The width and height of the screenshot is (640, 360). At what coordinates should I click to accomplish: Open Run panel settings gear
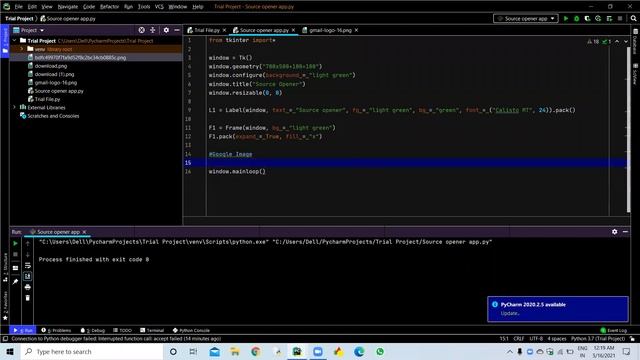615,232
